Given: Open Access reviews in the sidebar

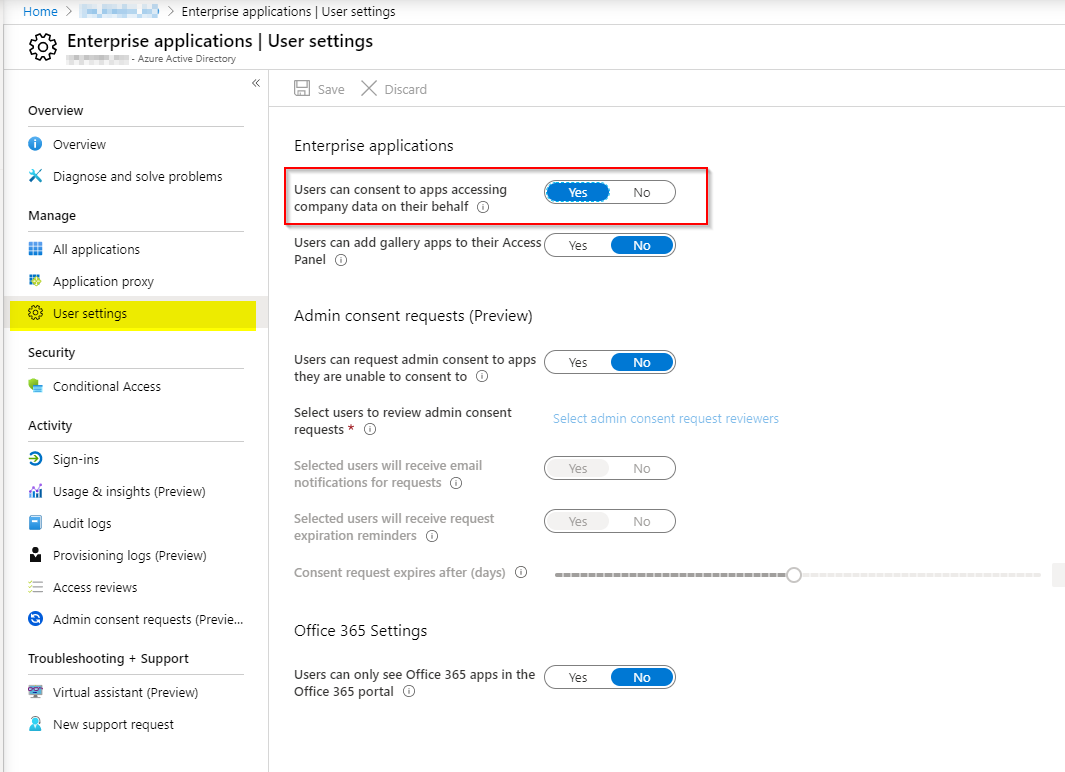Looking at the screenshot, I should [95, 587].
